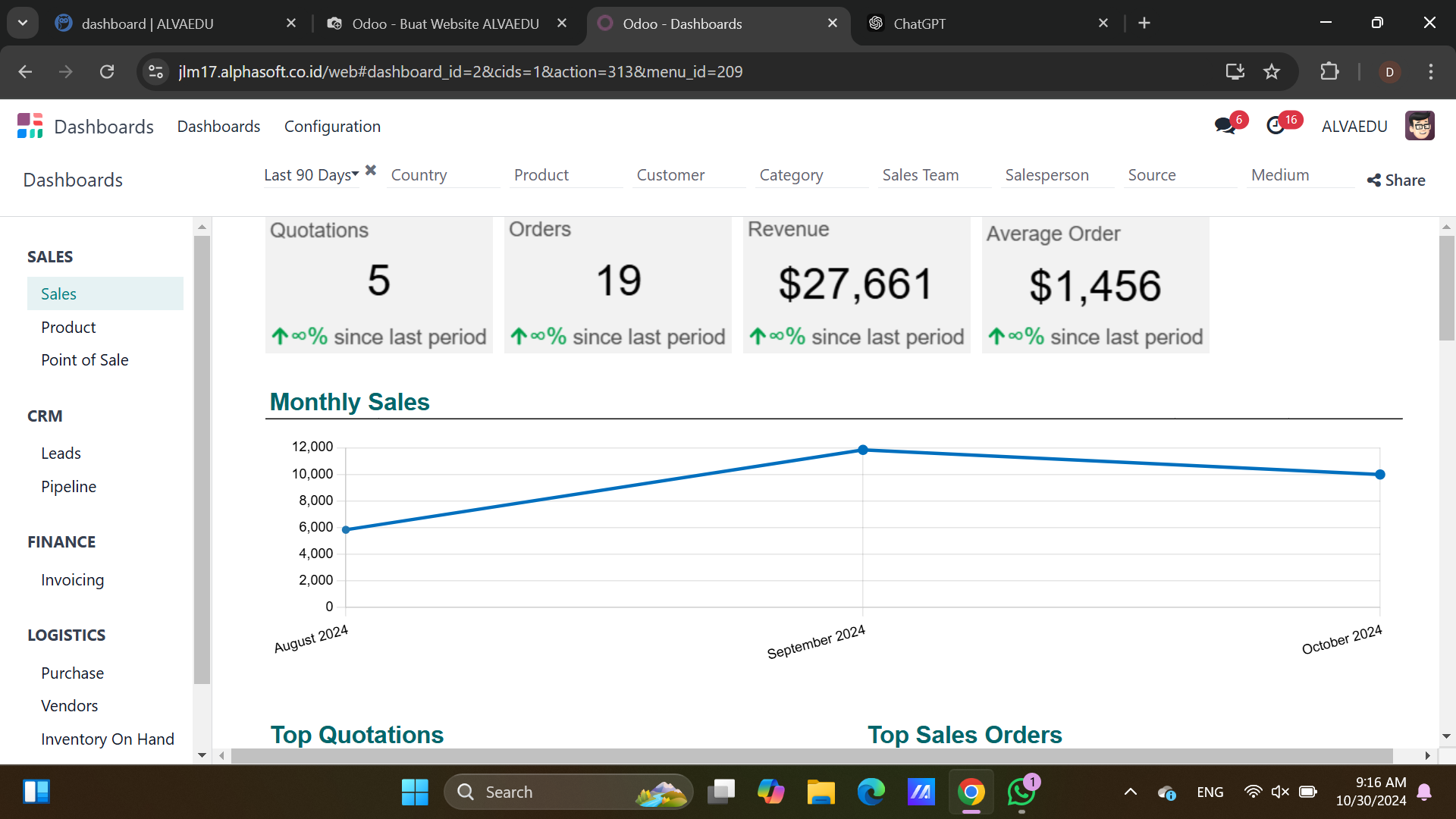
Task: Click the vertical dashboard scrollbar
Action: point(1446,288)
